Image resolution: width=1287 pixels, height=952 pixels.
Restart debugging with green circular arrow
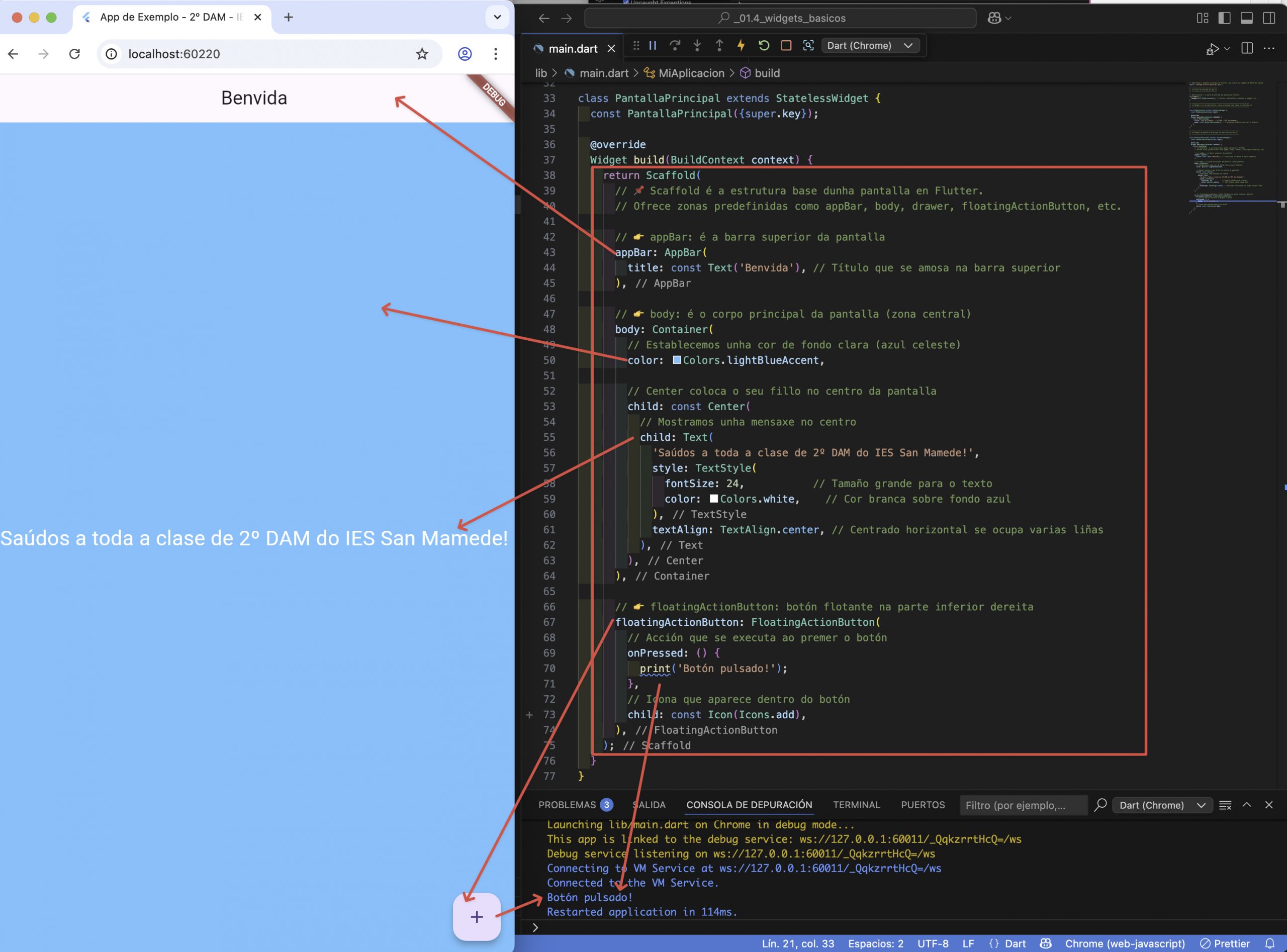[x=764, y=46]
